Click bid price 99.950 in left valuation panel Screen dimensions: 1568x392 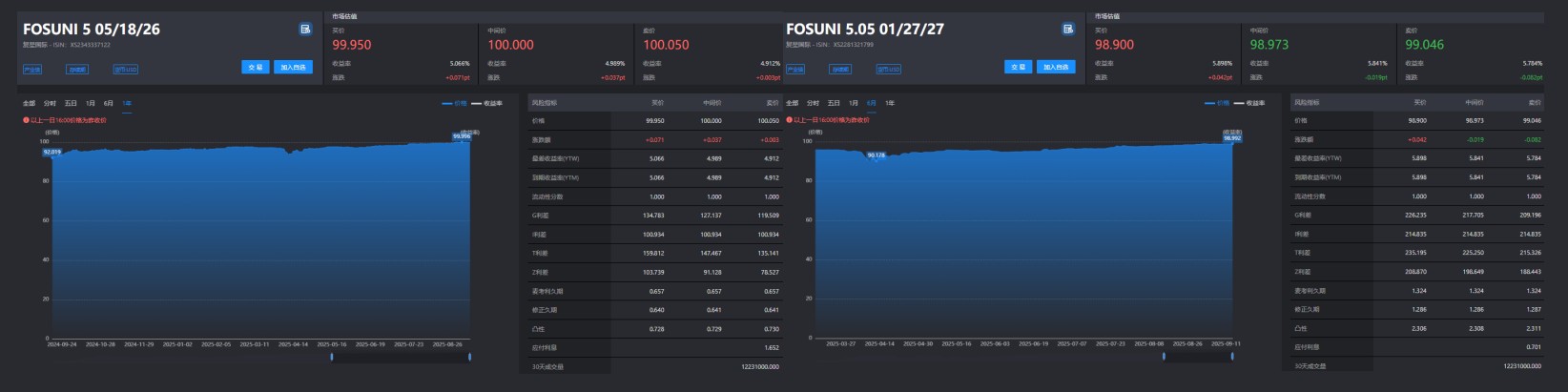pos(352,45)
